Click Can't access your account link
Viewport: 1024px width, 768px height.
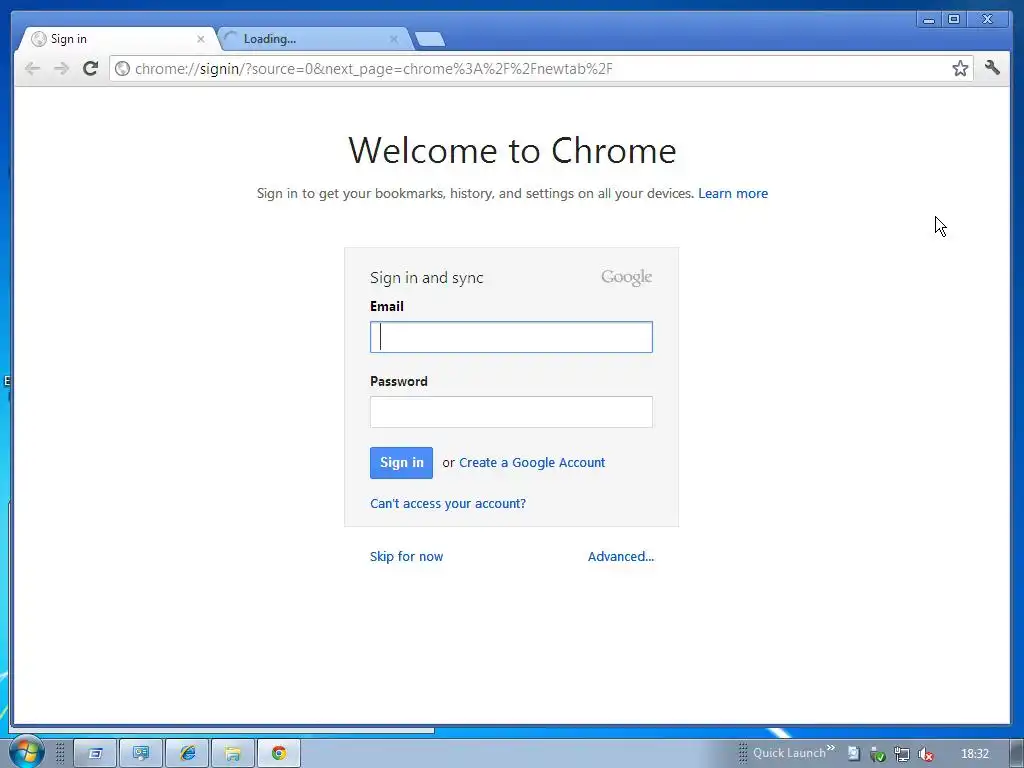447,504
